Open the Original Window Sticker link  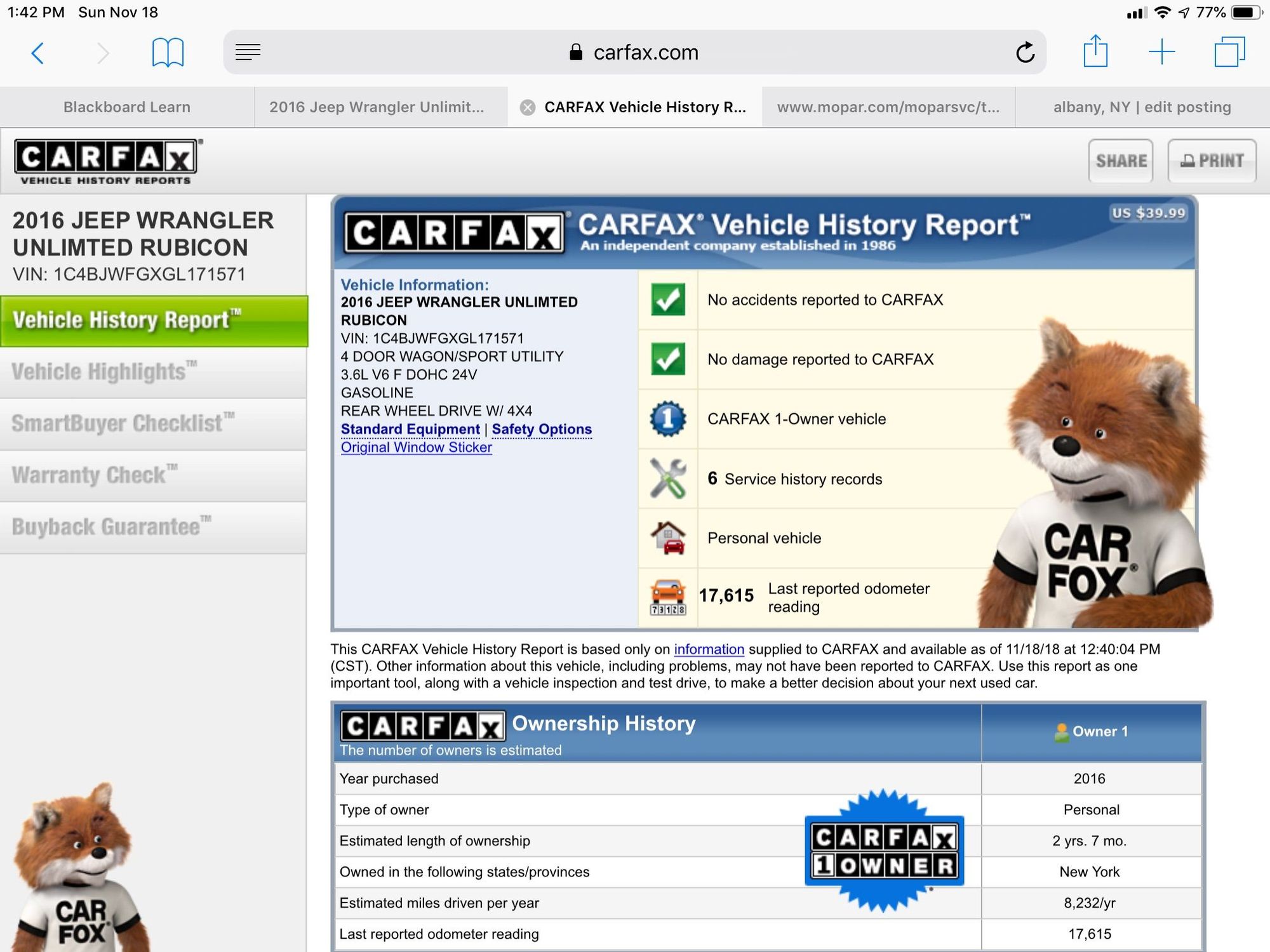[417, 447]
